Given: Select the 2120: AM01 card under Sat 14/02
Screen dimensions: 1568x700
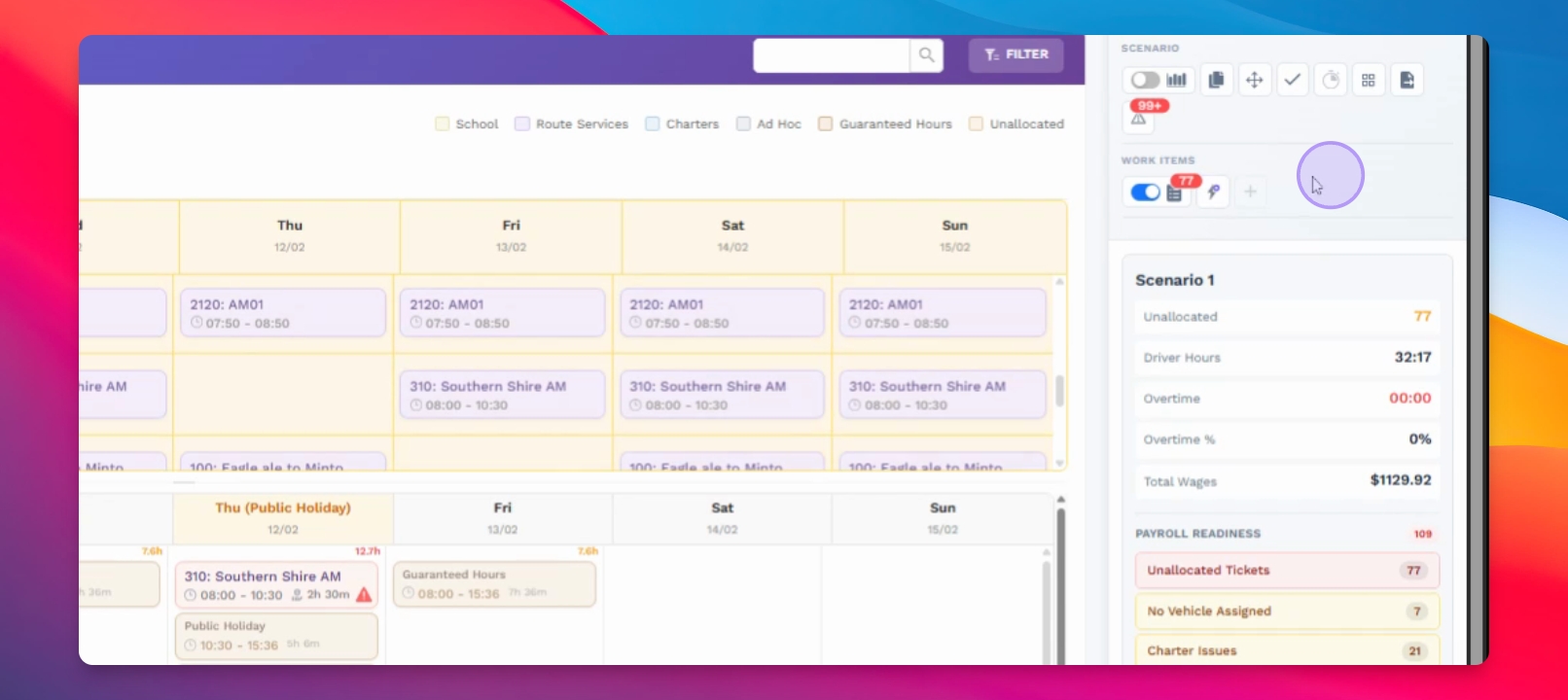Looking at the screenshot, I should pos(723,313).
